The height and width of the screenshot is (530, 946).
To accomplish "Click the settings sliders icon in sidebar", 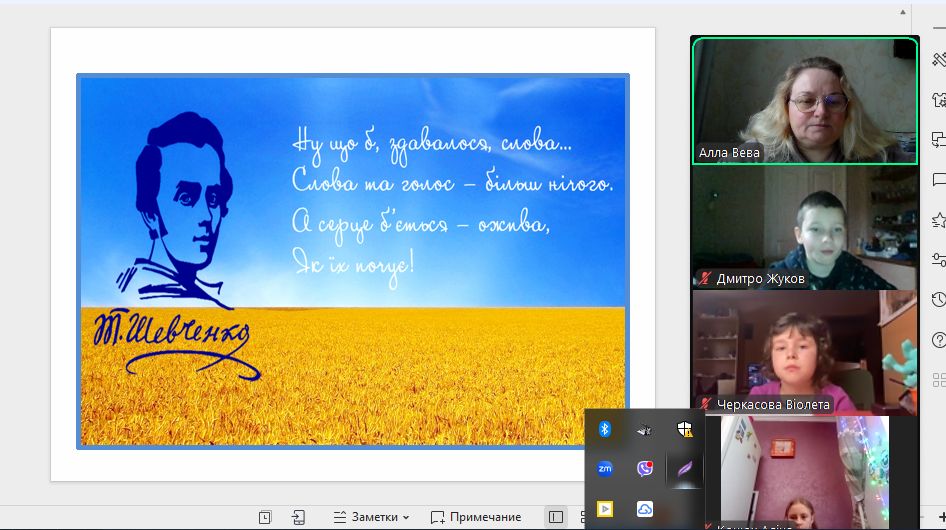I will tap(938, 260).
